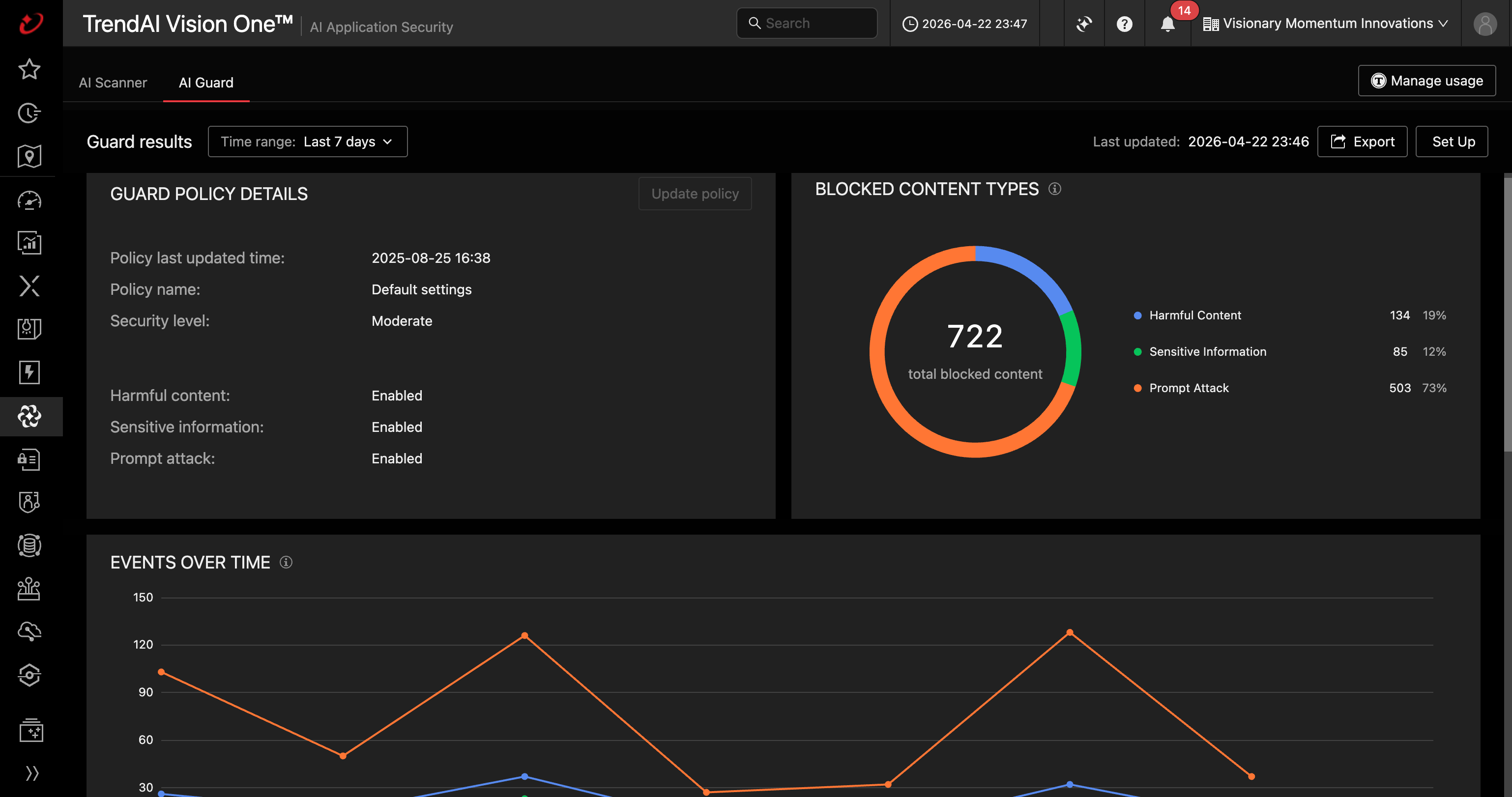Click the Prompt Attack count 503
1512x797 pixels.
tap(1399, 389)
